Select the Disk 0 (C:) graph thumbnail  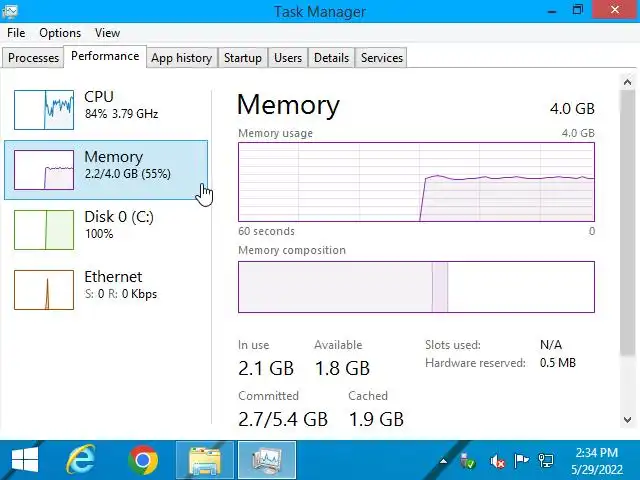pyautogui.click(x=44, y=229)
